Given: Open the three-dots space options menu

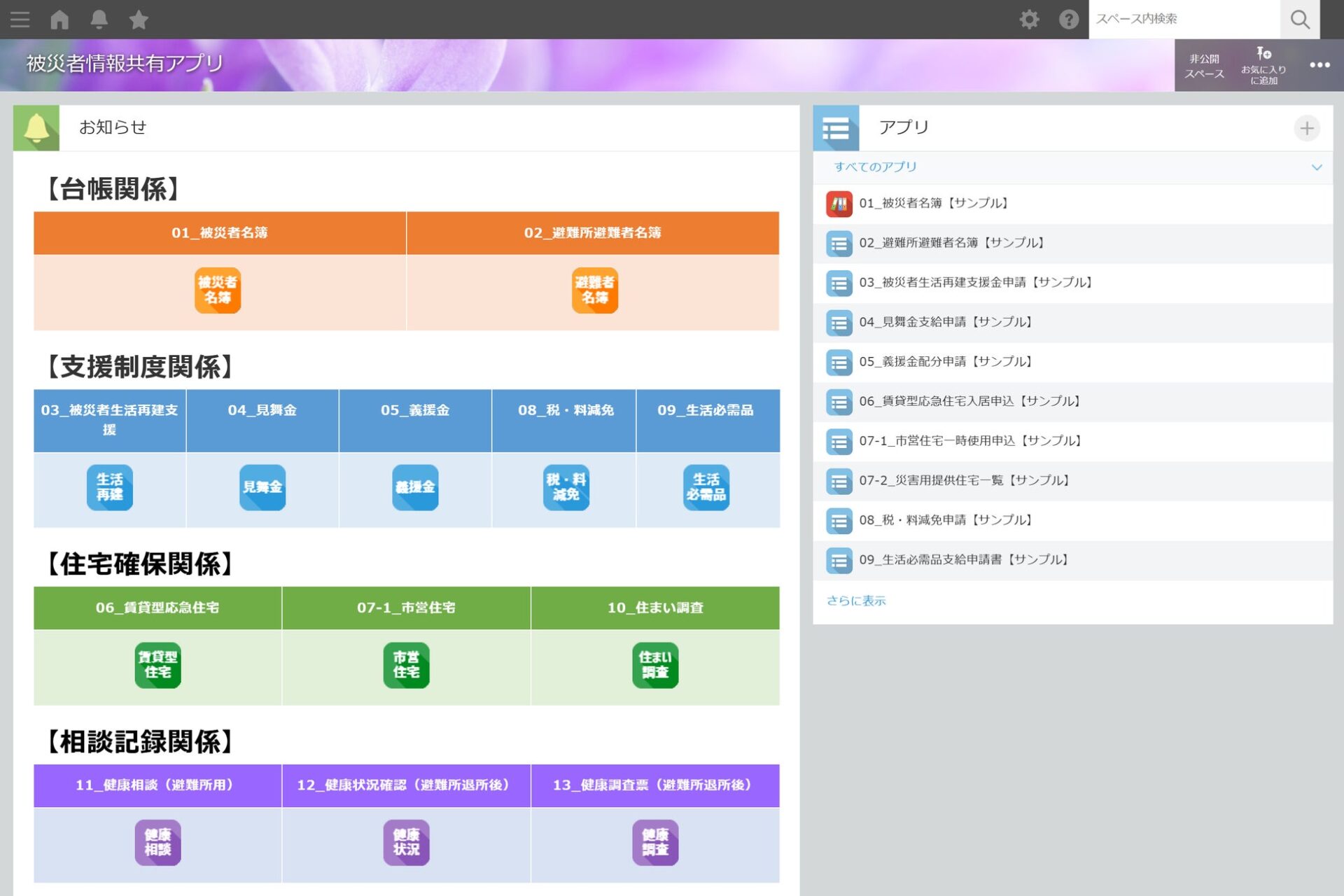Looking at the screenshot, I should (1319, 65).
